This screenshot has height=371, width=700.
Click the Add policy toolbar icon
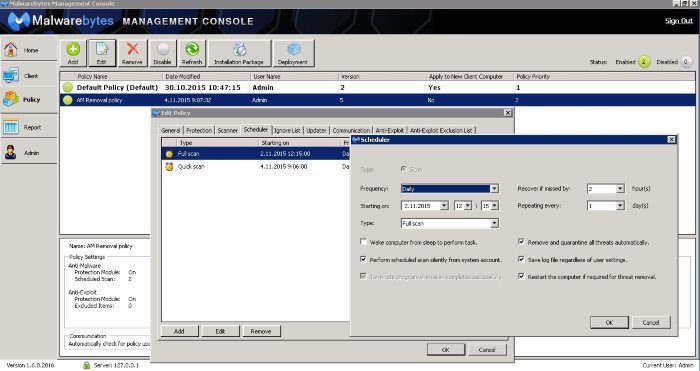tap(73, 49)
